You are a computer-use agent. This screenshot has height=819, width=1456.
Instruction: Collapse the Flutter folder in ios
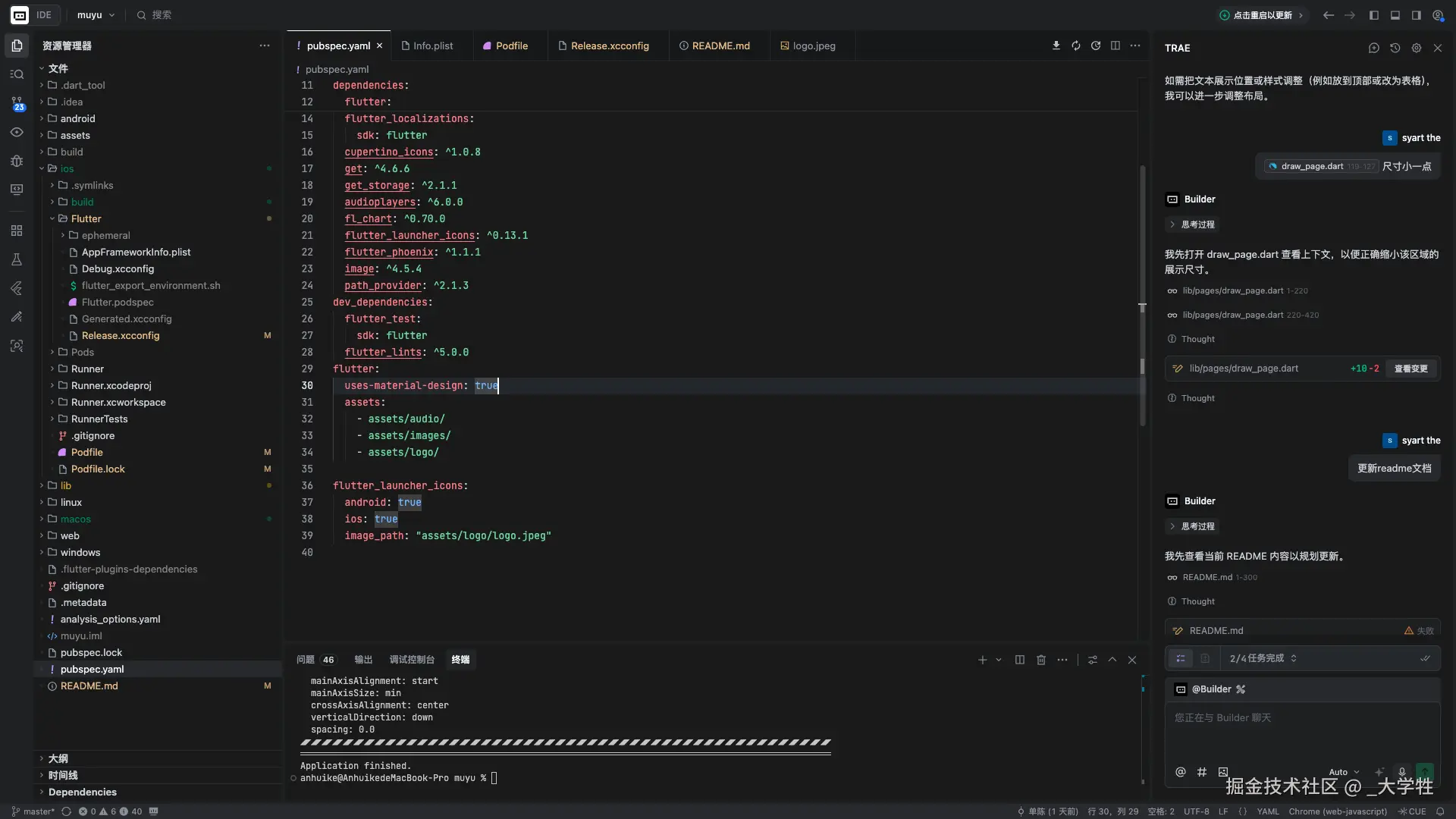click(x=86, y=218)
